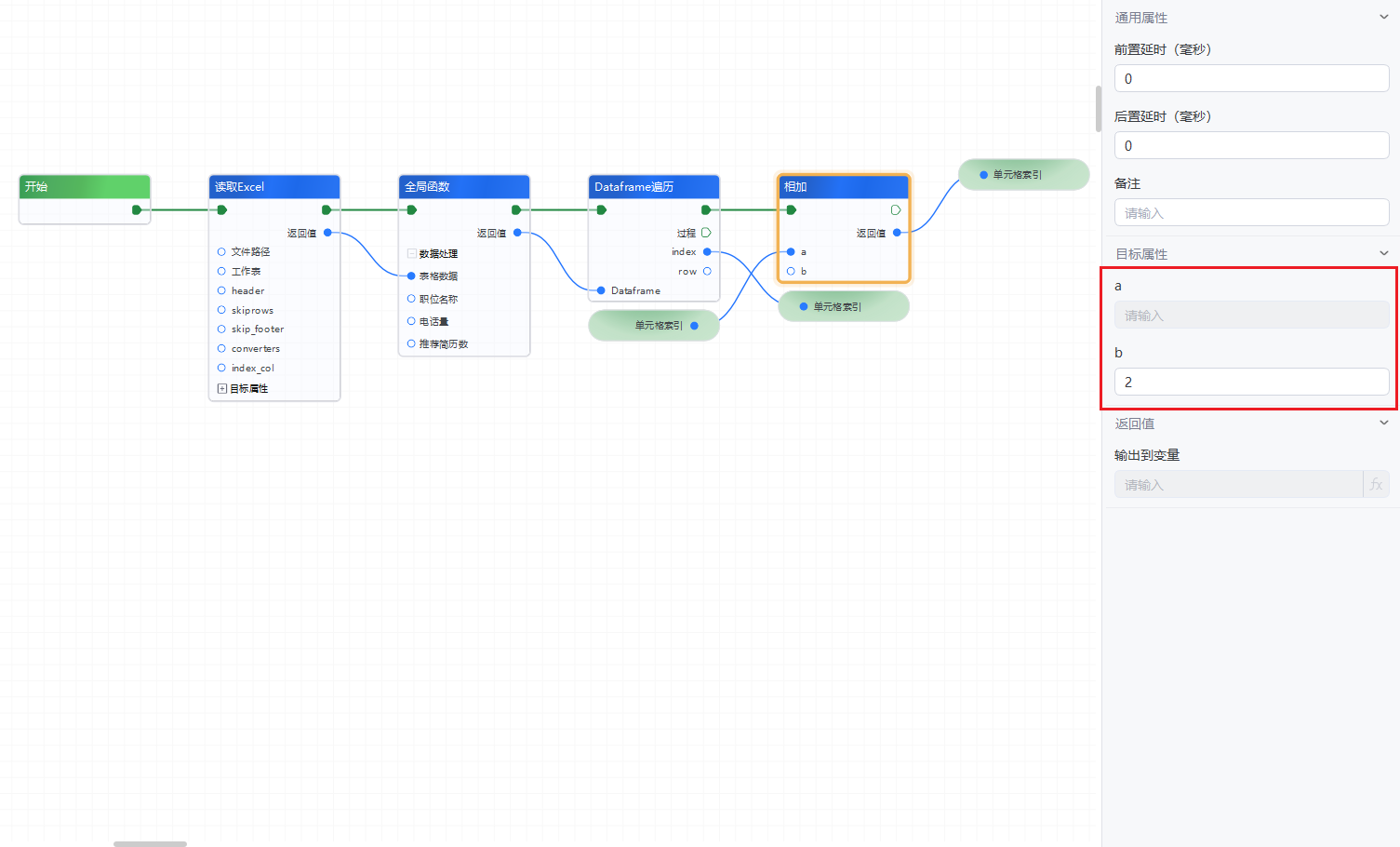This screenshot has height=847, width=1400.
Task: Click the b input field containing 2
Action: coord(1251,382)
